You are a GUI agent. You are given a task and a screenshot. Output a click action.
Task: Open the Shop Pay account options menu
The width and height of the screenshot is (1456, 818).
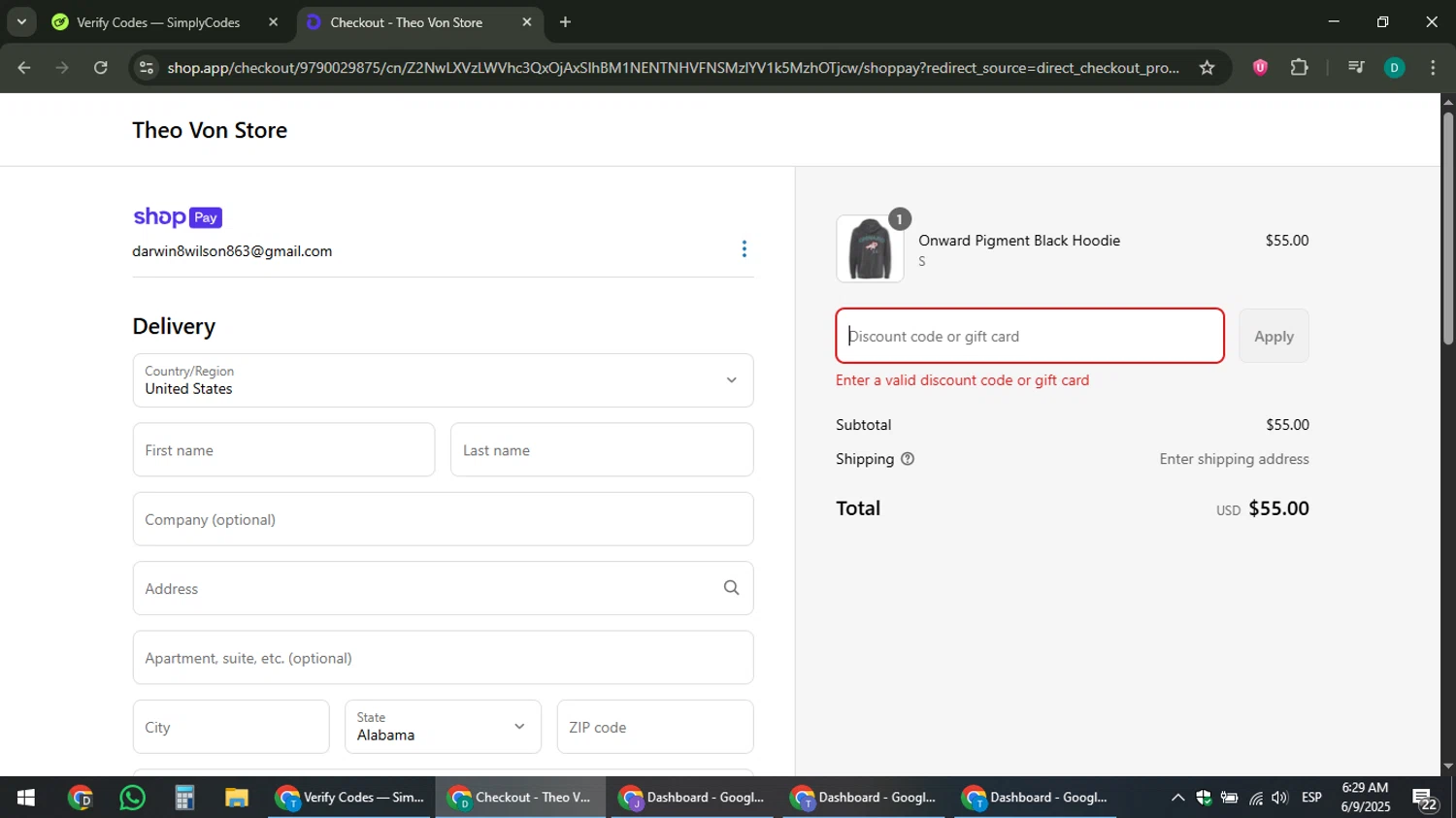click(745, 249)
